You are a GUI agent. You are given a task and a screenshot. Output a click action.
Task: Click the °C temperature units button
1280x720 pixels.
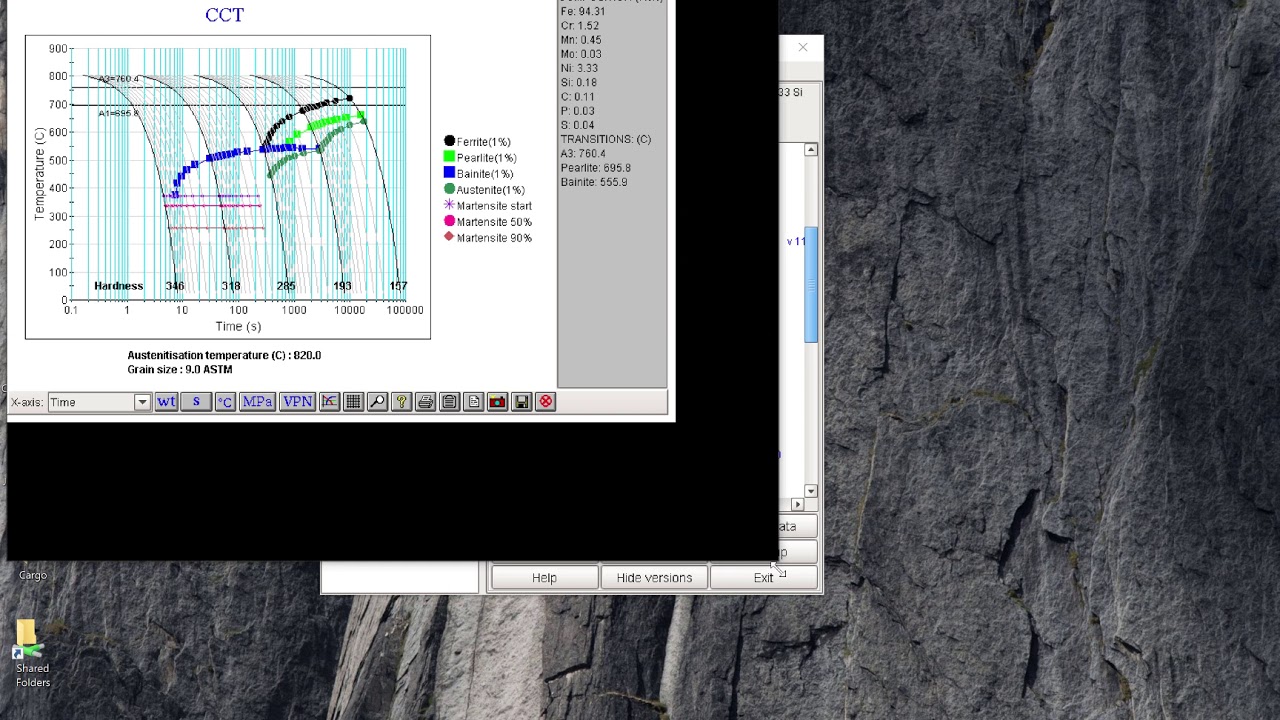(224, 402)
